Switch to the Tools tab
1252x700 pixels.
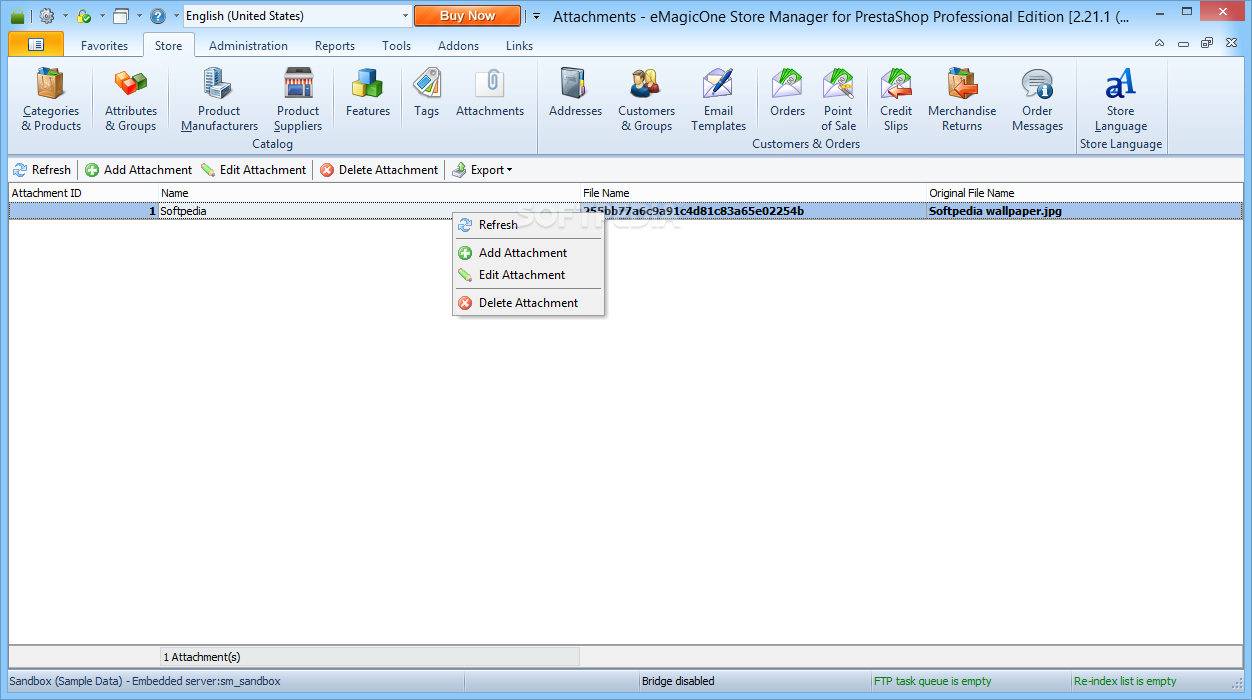pos(396,46)
